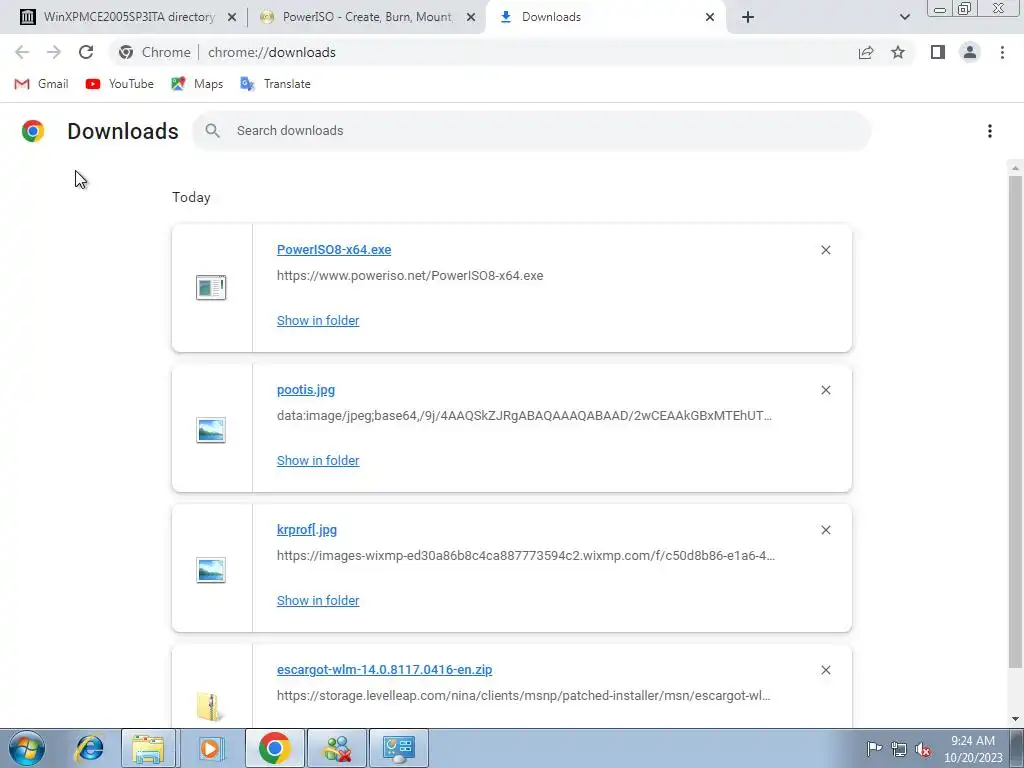Reload the downloads page
The height and width of the screenshot is (768, 1024).
(x=86, y=52)
